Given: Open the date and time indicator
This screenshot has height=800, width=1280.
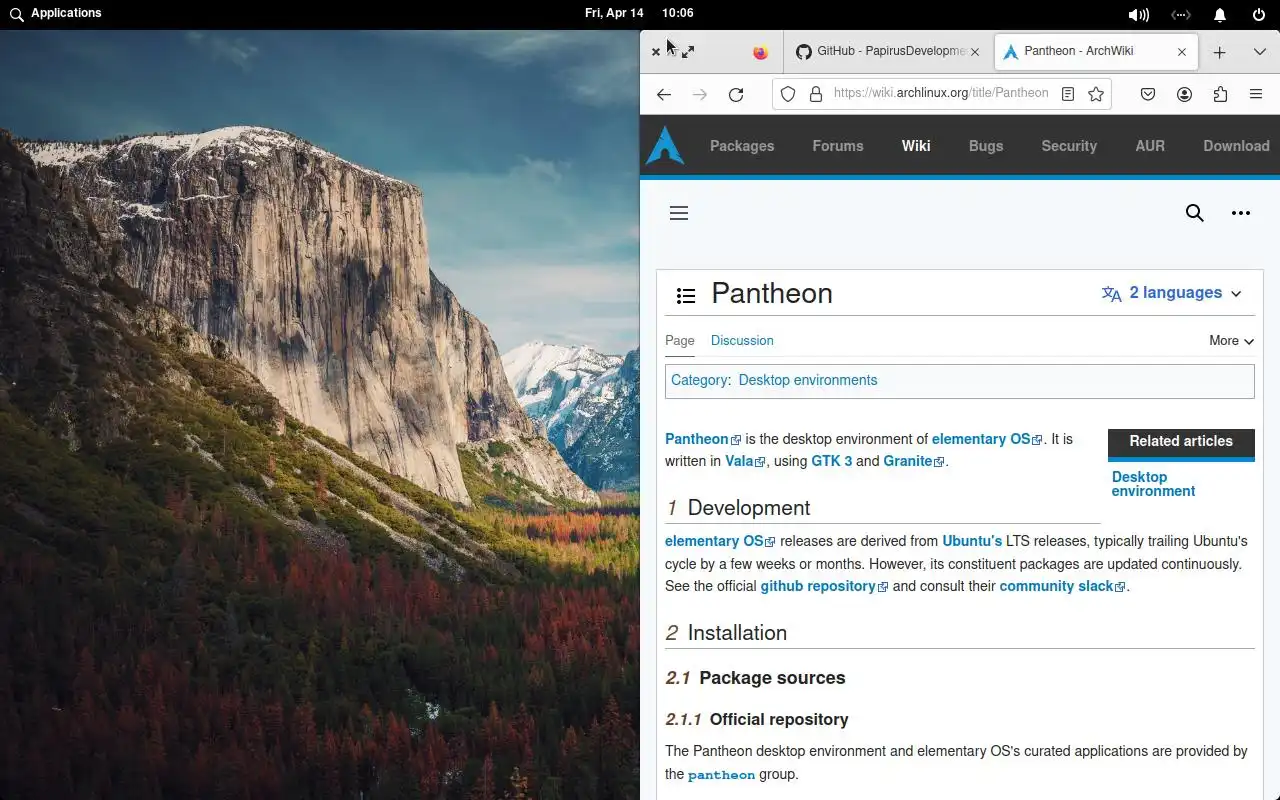Looking at the screenshot, I should tap(639, 13).
